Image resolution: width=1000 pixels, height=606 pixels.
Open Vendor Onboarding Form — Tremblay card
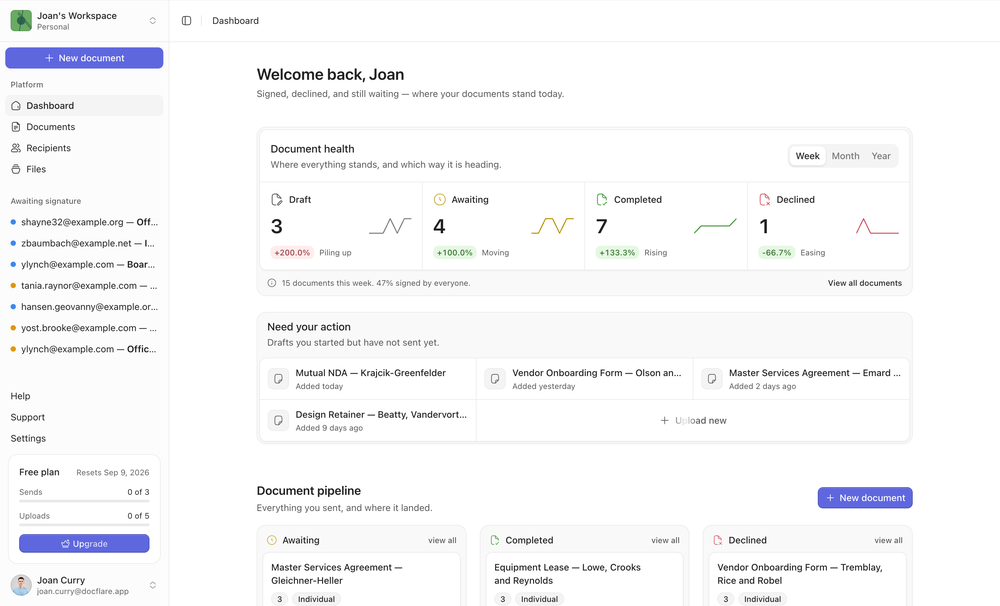pyautogui.click(x=807, y=579)
